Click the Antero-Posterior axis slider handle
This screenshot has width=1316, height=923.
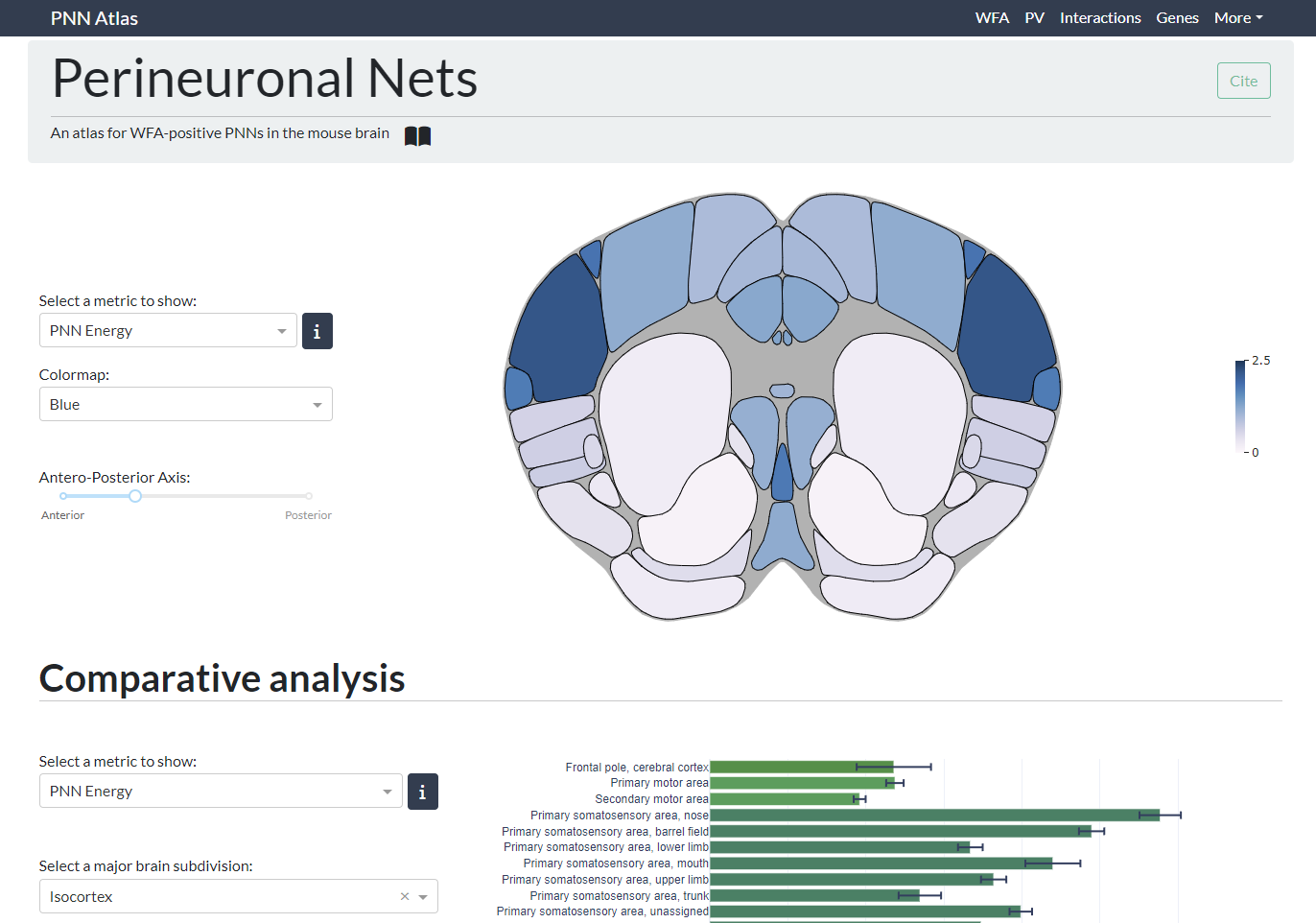[135, 496]
